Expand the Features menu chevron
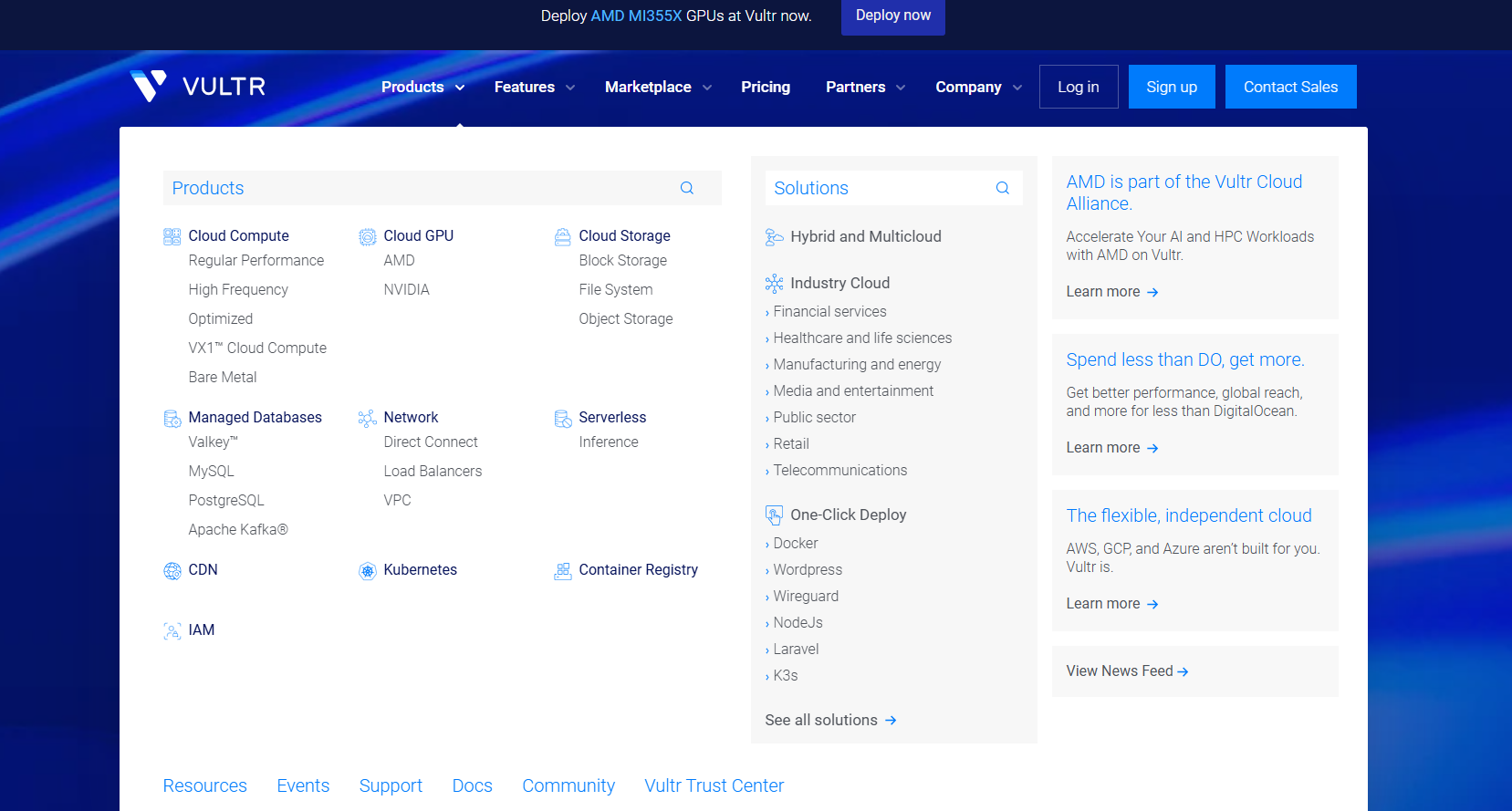This screenshot has width=1512, height=811. click(570, 88)
